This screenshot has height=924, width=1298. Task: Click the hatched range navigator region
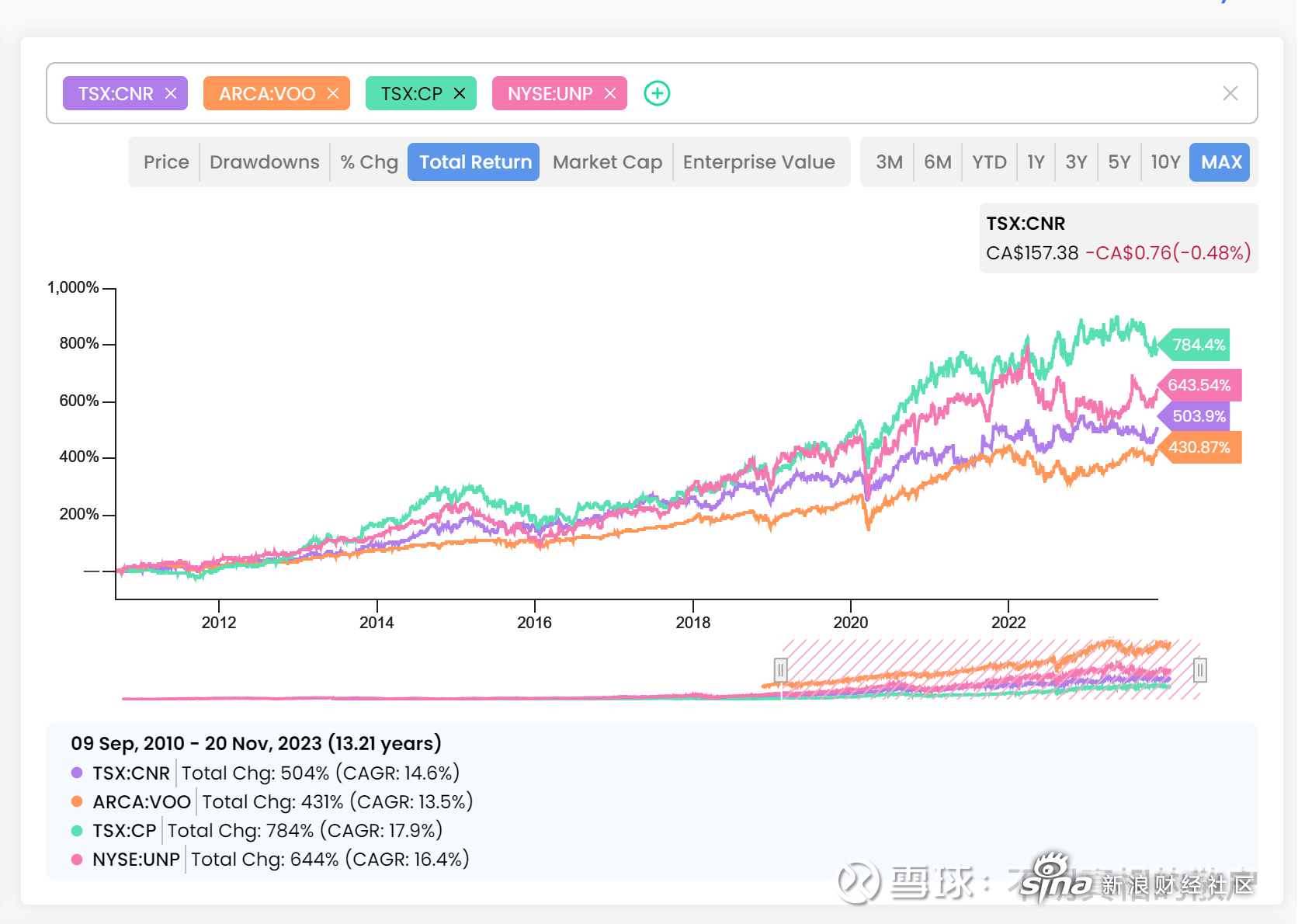click(991, 669)
